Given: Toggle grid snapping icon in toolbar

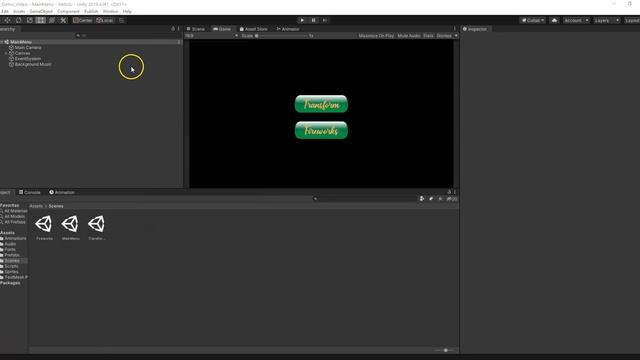Looking at the screenshot, I should coord(122,20).
